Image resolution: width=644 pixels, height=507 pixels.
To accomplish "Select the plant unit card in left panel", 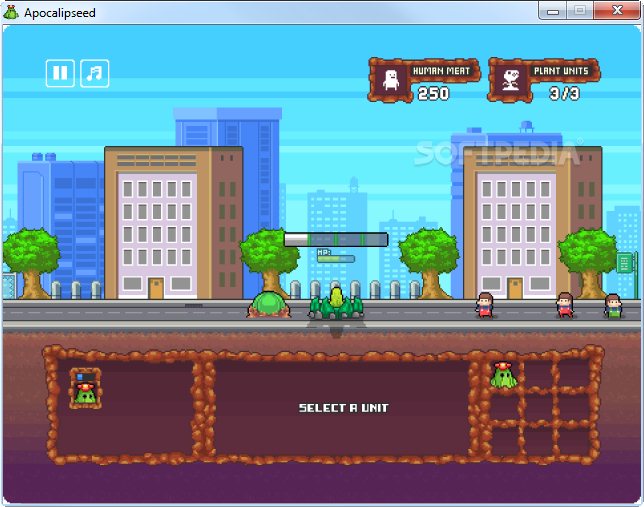I will click(85, 389).
